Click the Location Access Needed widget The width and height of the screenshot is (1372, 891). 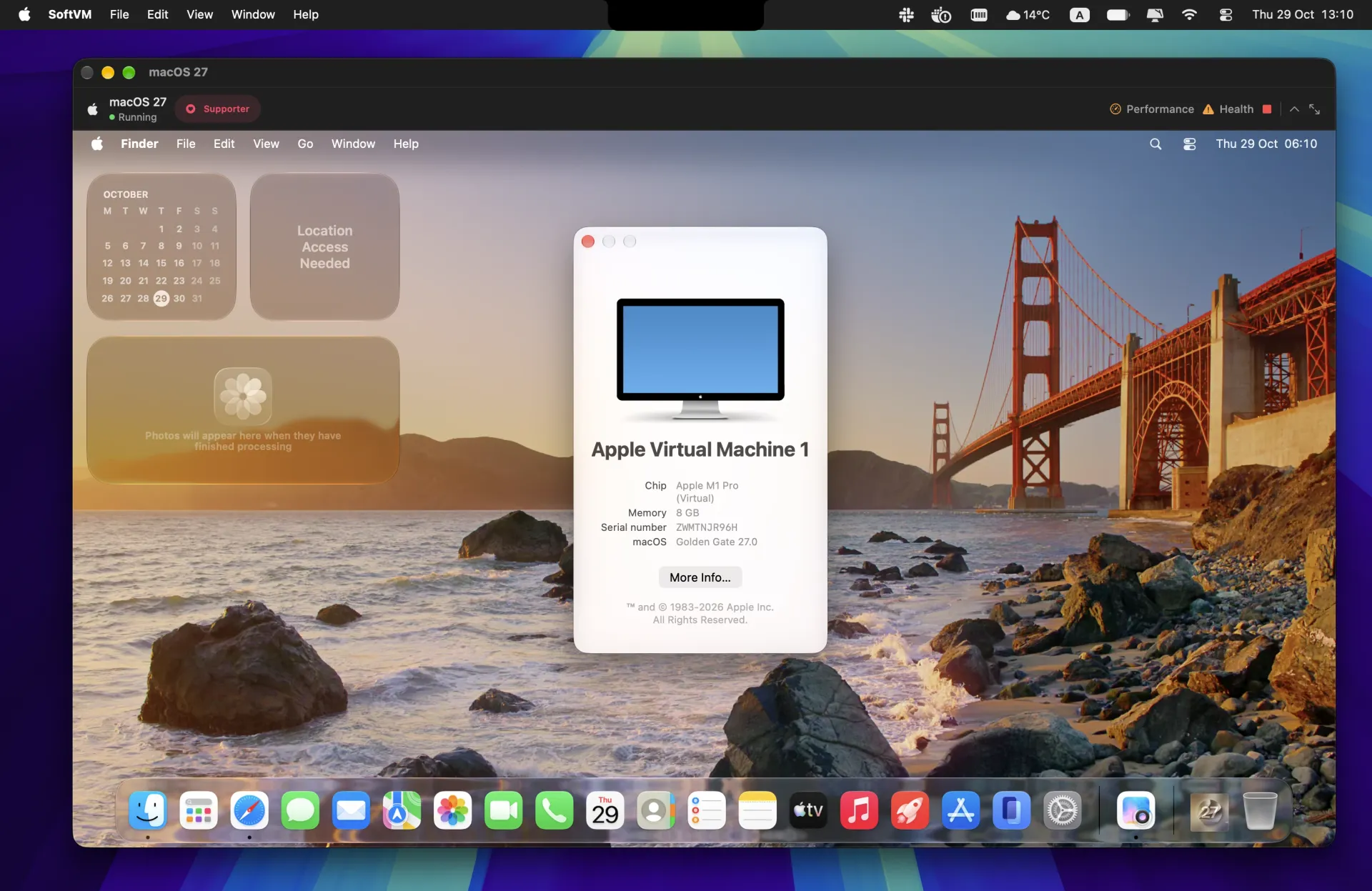tap(324, 247)
